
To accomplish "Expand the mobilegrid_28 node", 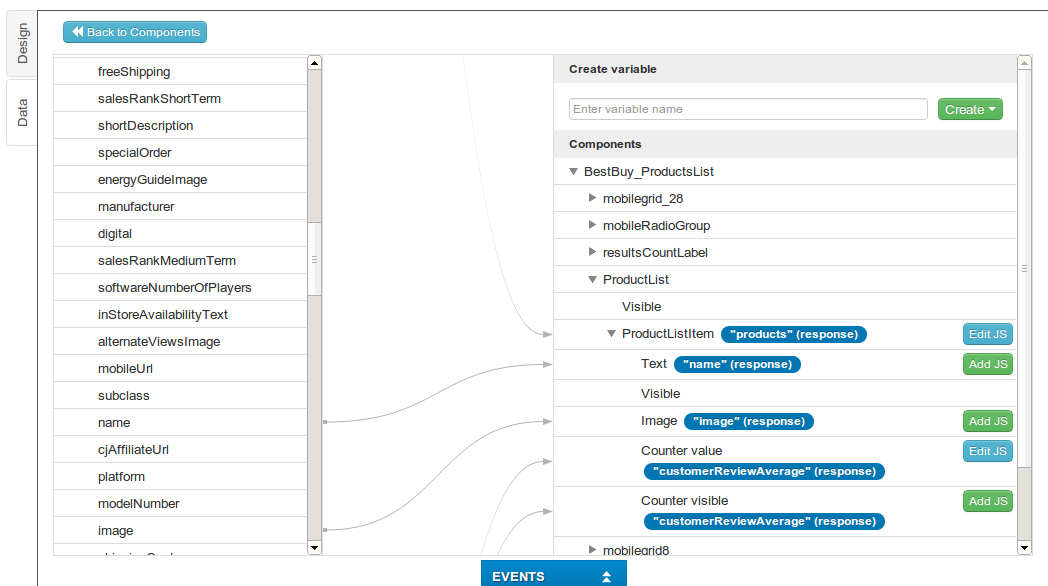I will click(x=593, y=199).
